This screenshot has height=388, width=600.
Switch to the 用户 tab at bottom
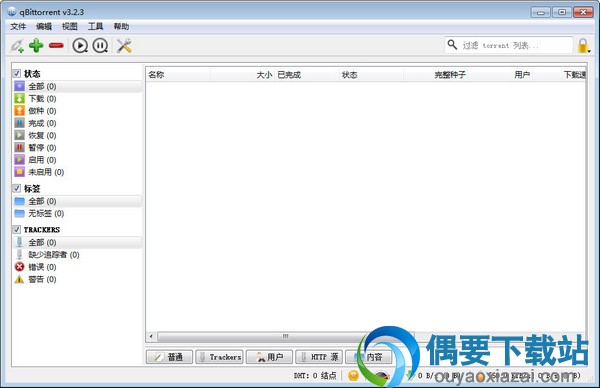pyautogui.click(x=269, y=357)
